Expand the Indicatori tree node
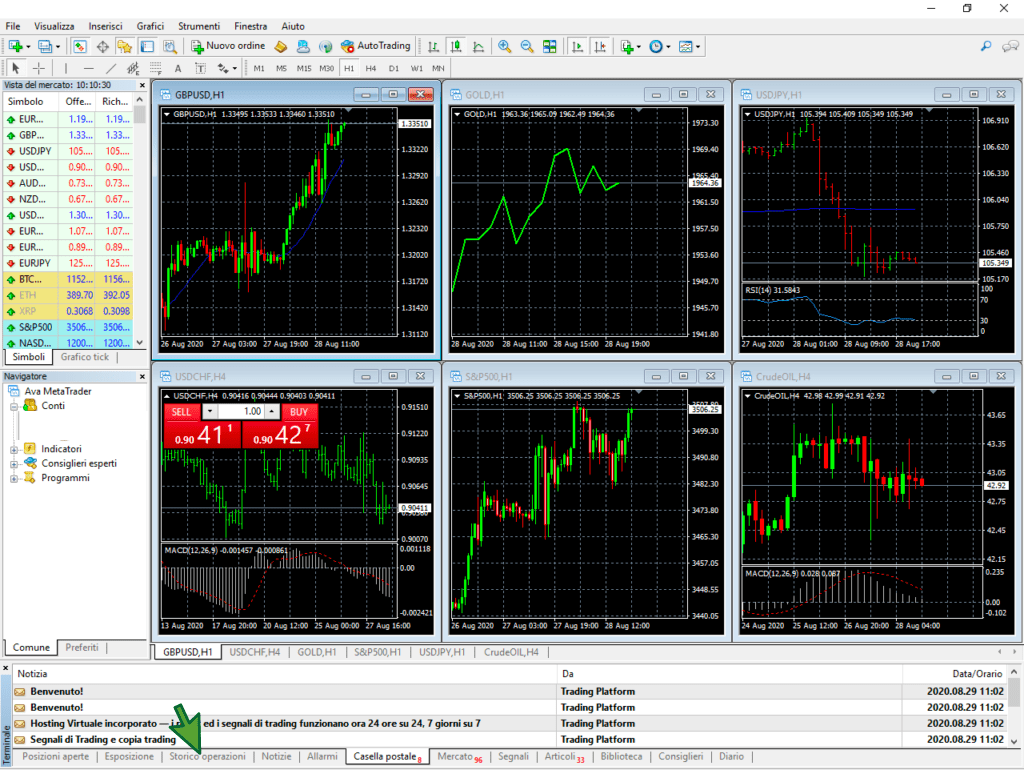Image resolution: width=1024 pixels, height=770 pixels. (14, 449)
